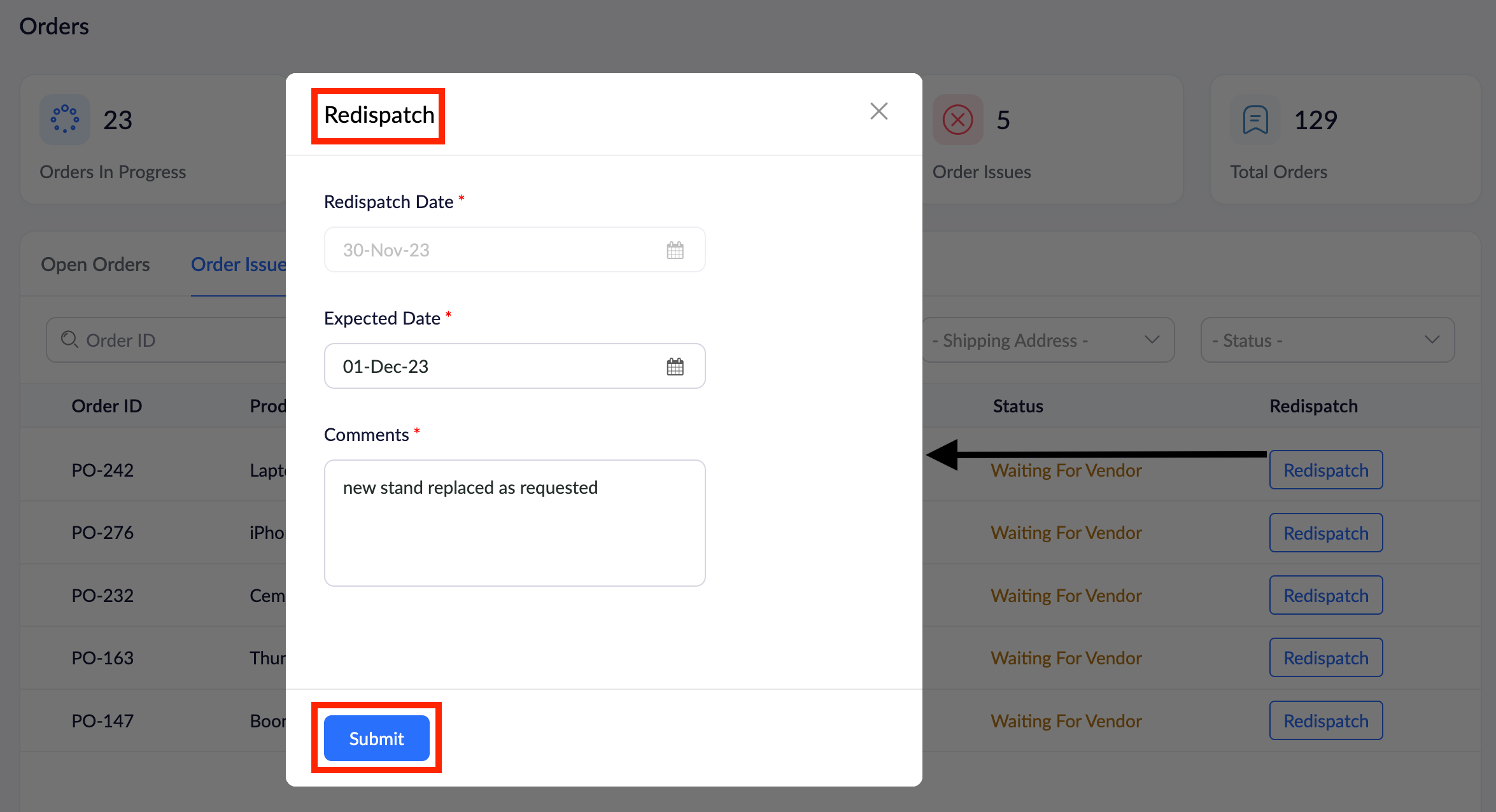Submit the Redispatch form
The height and width of the screenshot is (812, 1496).
(x=376, y=738)
